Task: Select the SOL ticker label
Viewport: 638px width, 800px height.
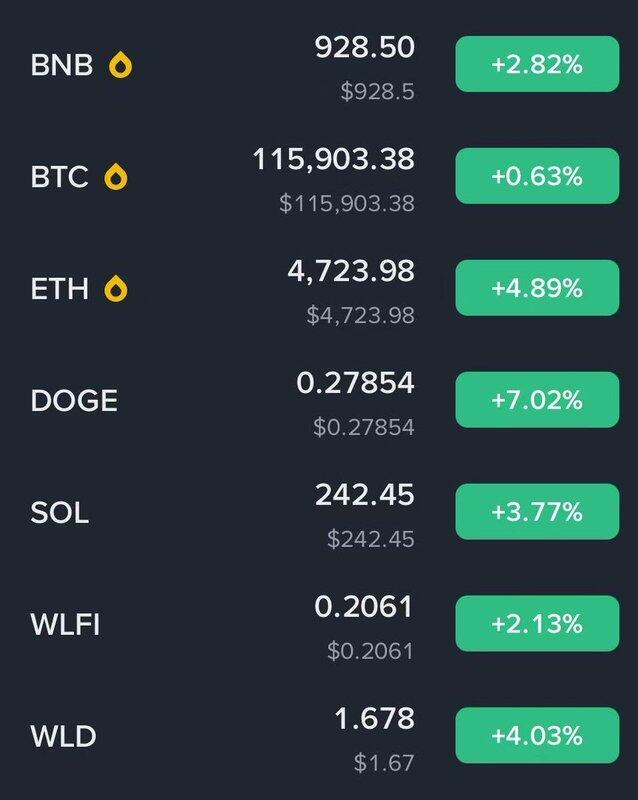Action: 60,512
